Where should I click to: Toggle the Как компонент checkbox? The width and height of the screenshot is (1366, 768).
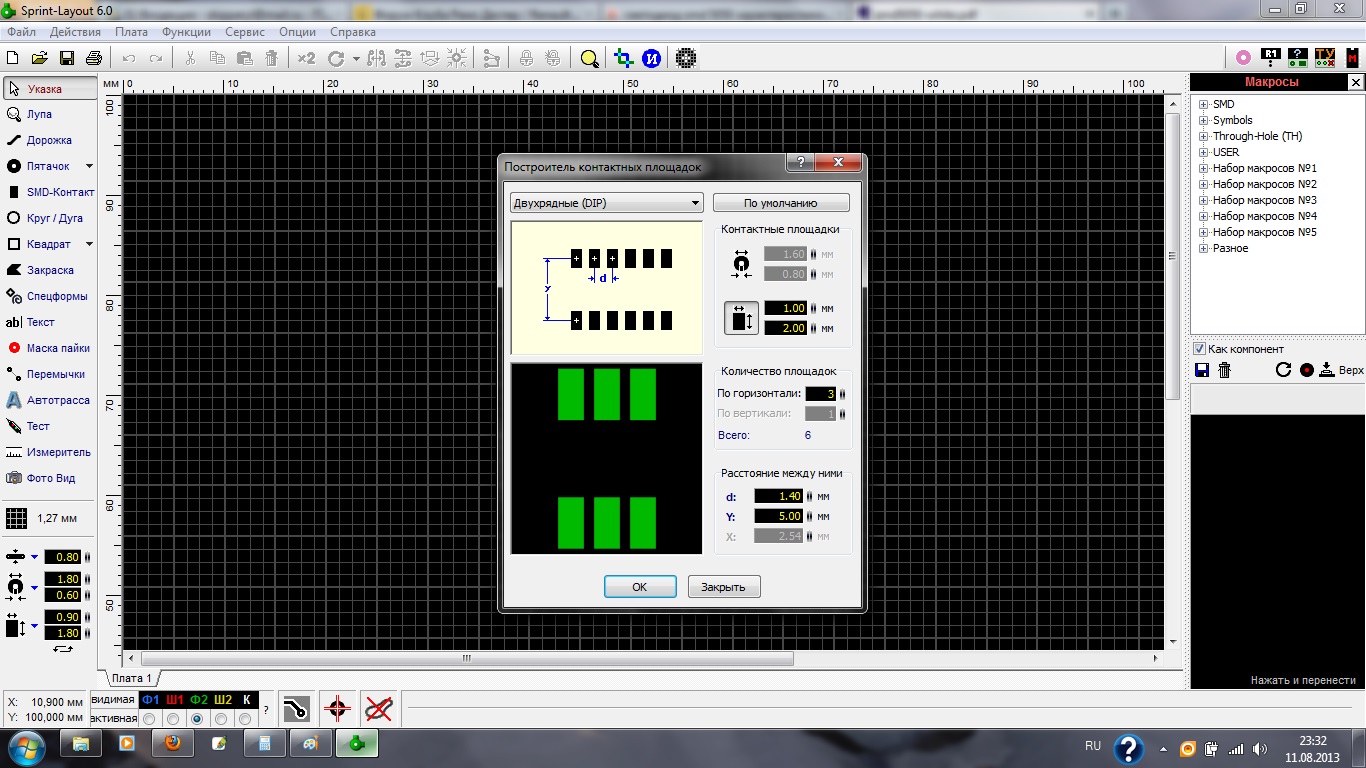click(1200, 349)
